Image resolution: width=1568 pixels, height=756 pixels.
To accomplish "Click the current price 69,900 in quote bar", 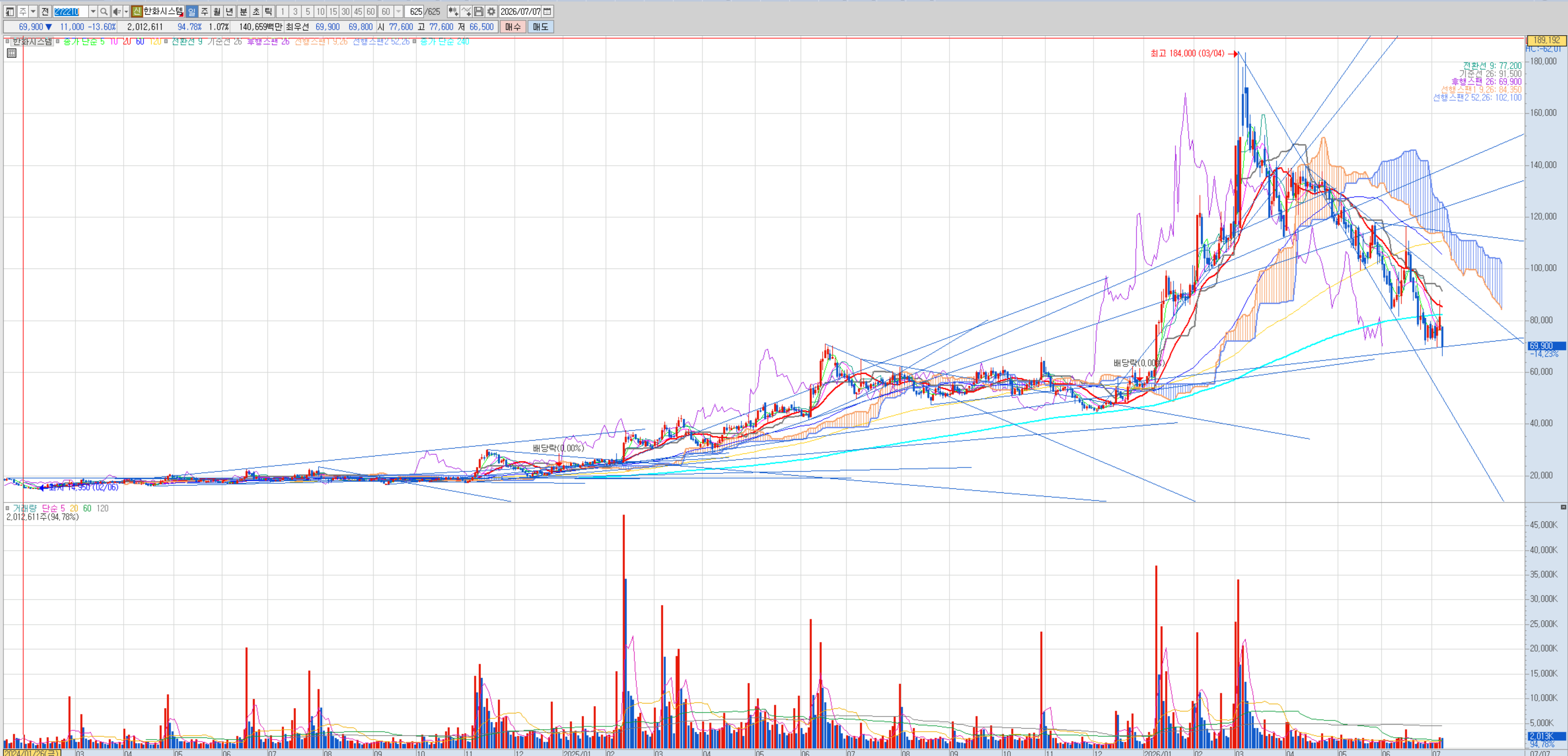I will pyautogui.click(x=31, y=27).
